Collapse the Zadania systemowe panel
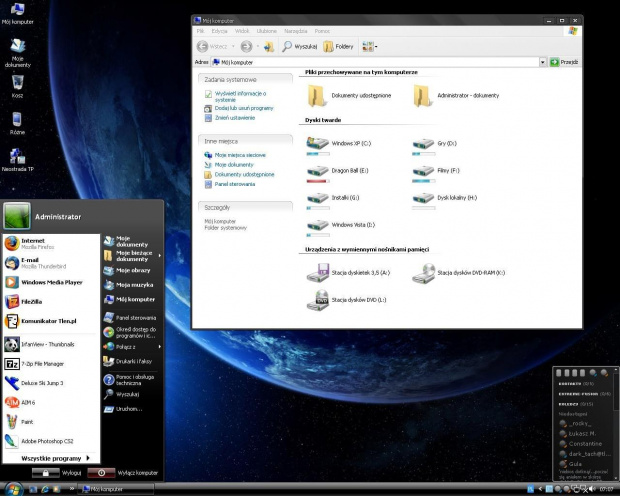Screen dimensions: 620x496 245,80
